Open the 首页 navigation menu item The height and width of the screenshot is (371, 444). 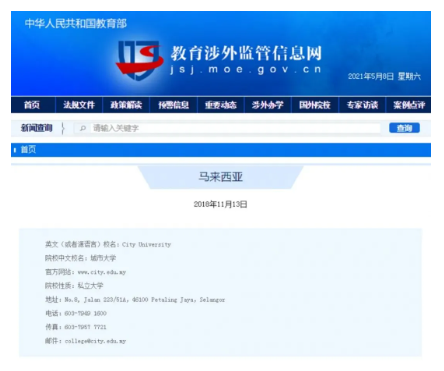tap(32, 105)
